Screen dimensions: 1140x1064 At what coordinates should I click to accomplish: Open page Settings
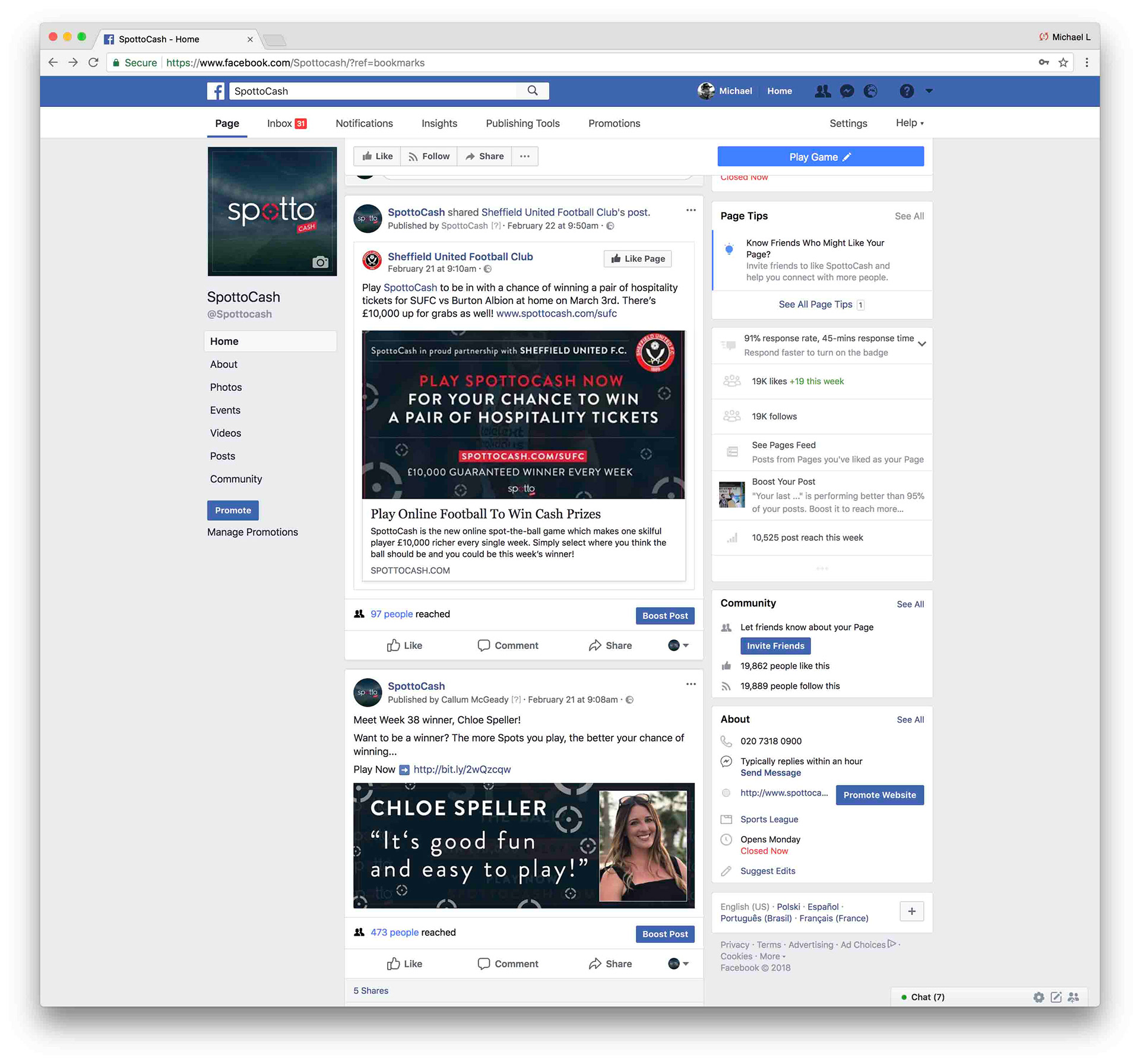tap(848, 123)
